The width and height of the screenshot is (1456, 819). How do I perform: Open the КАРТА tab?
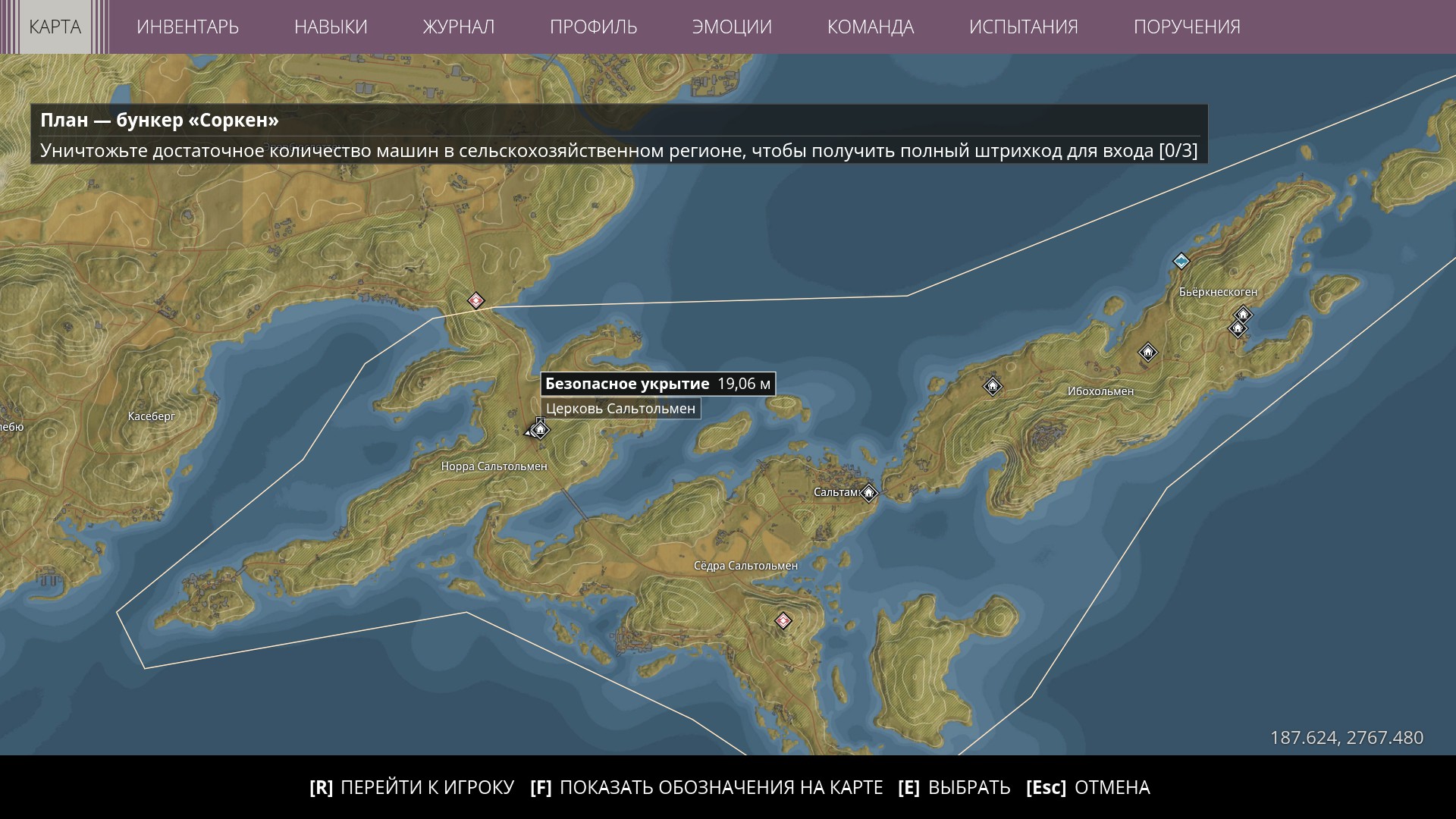[55, 27]
